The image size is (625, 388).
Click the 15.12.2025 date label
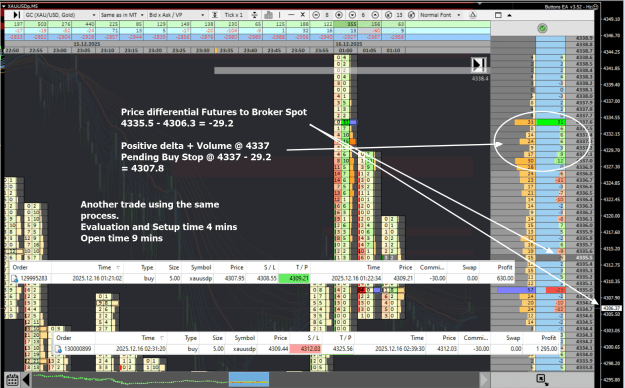(x=86, y=44)
